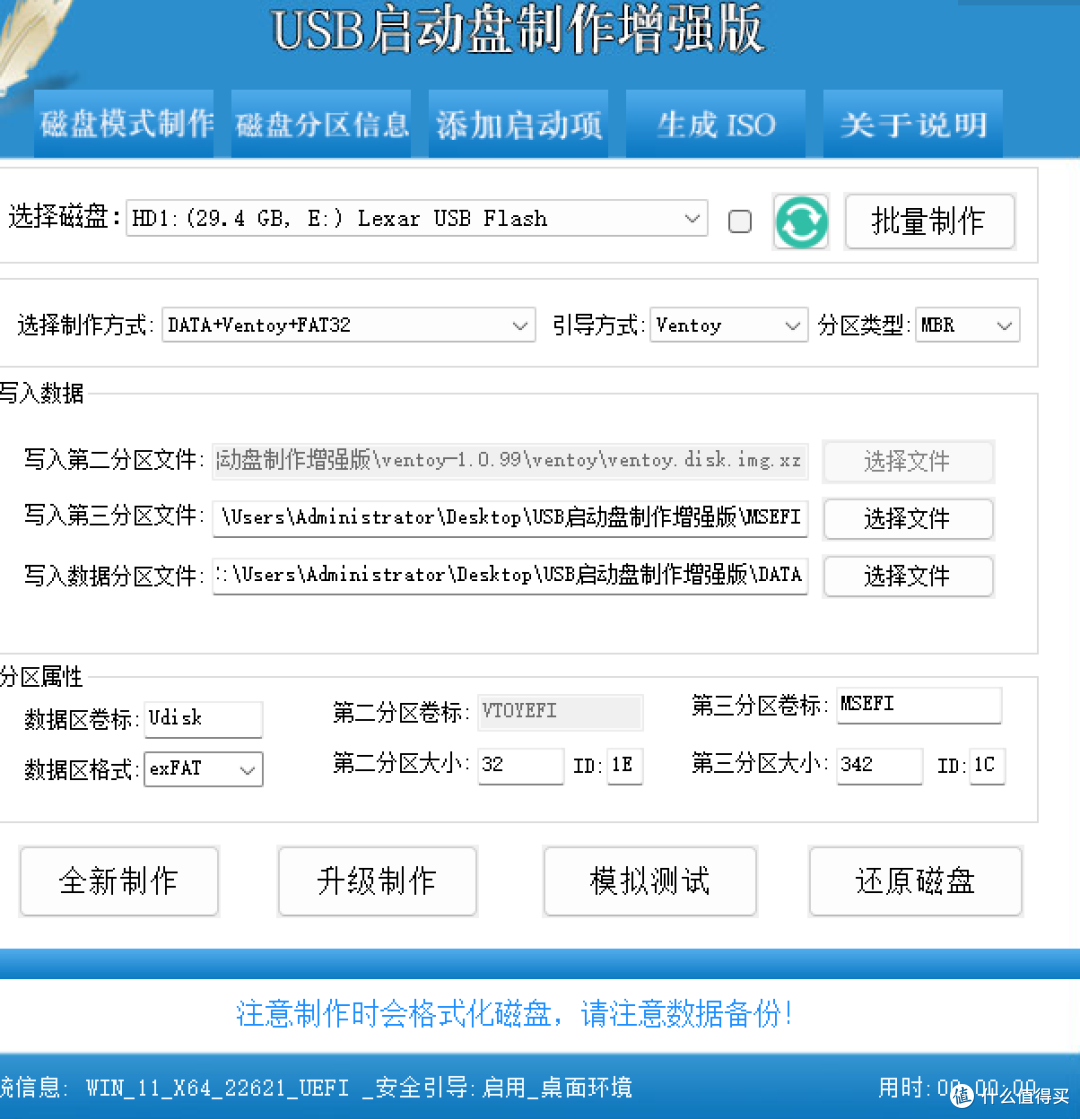Expand the 选择制作方式 DATA+Ventoy+FAT32 dropdown
1080x1119 pixels.
pos(348,325)
